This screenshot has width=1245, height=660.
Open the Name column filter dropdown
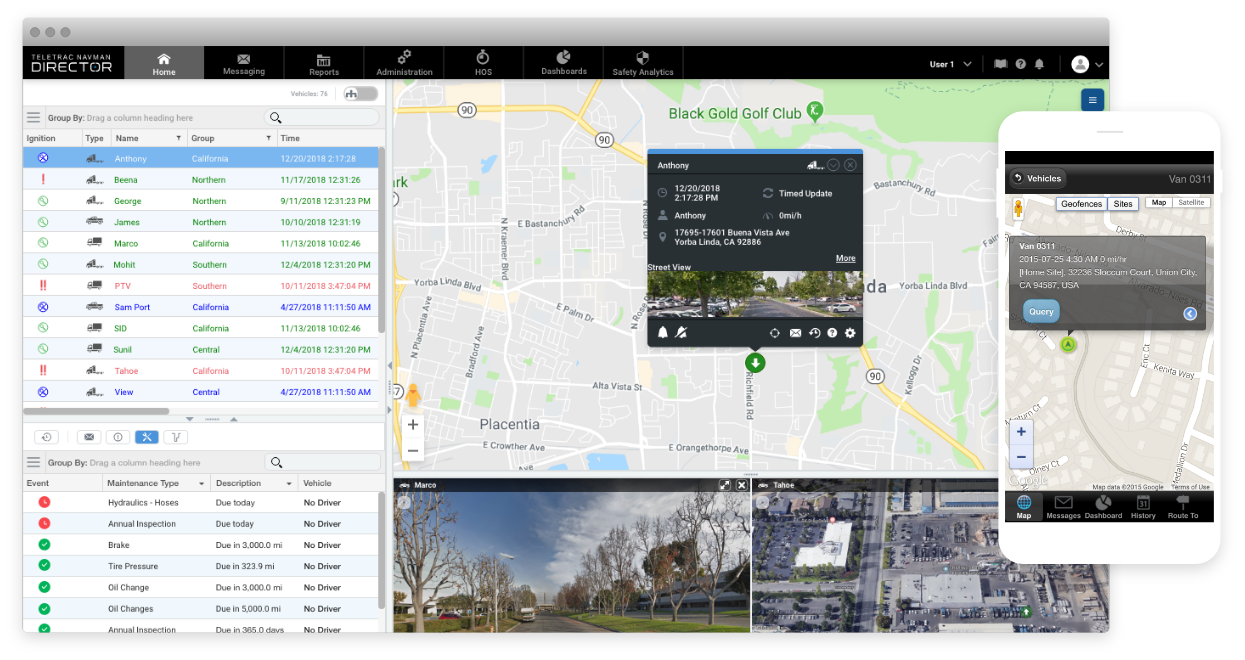[x=179, y=138]
